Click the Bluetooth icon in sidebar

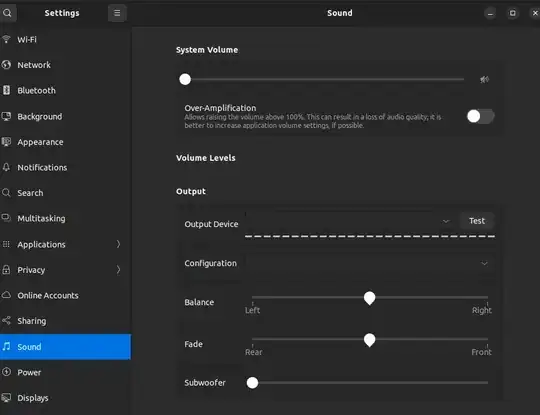click(6, 90)
